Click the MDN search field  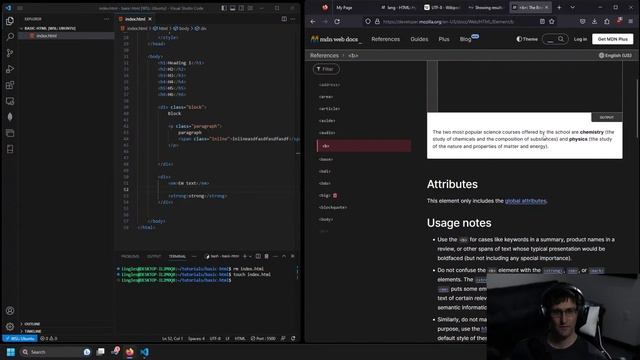(x=555, y=39)
